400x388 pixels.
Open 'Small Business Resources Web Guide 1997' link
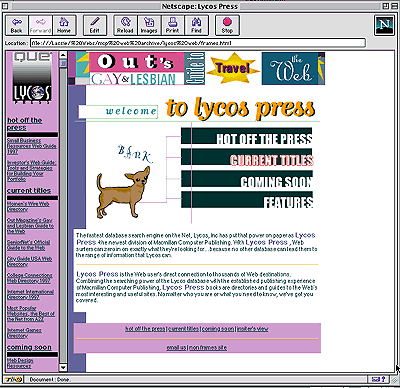[x=32, y=146]
